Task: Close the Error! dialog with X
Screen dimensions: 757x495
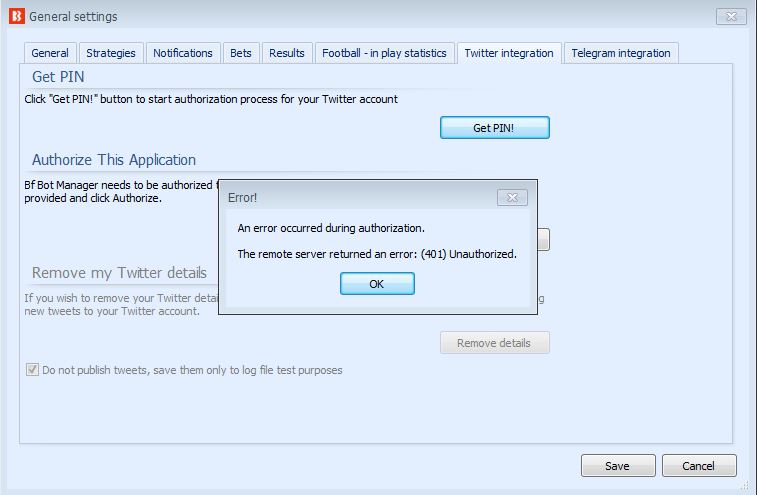Action: pos(512,198)
